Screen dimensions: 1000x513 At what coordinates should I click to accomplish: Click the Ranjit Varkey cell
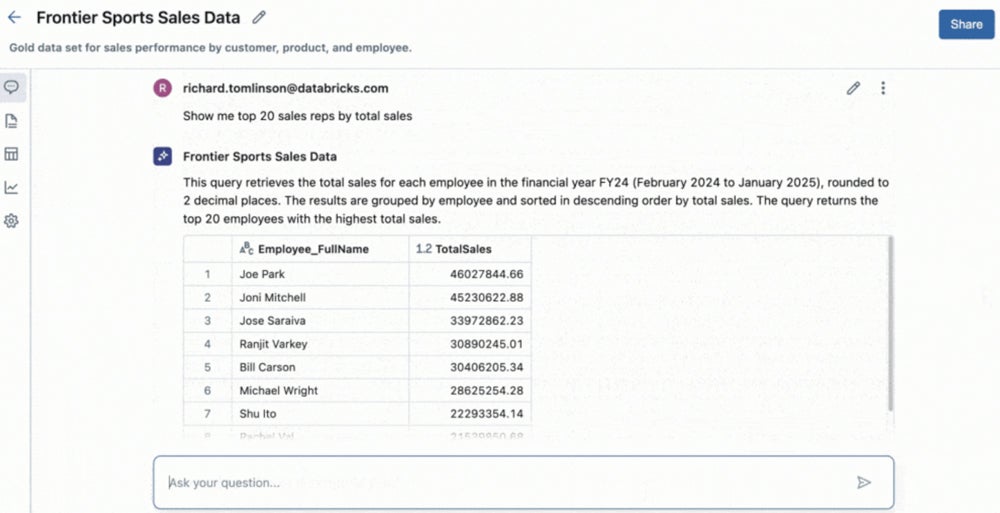(x=320, y=344)
